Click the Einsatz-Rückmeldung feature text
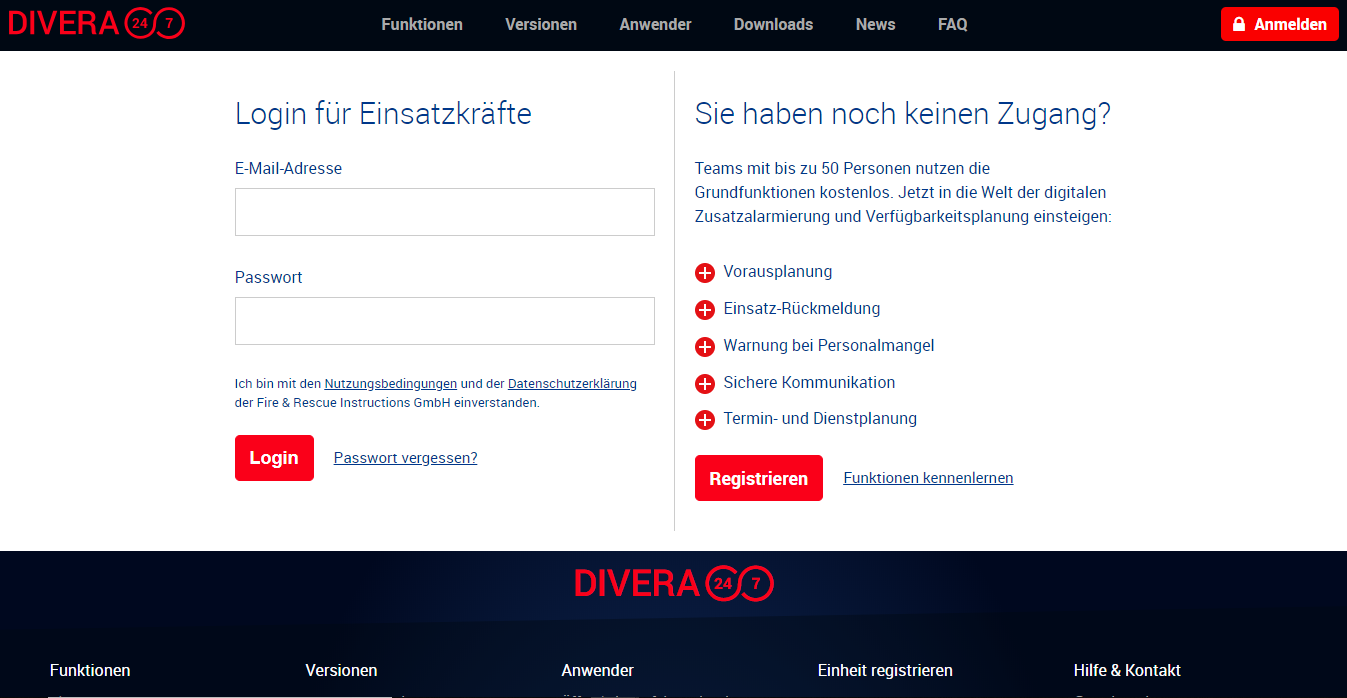Screen dimensions: 1347x698 click(x=802, y=309)
